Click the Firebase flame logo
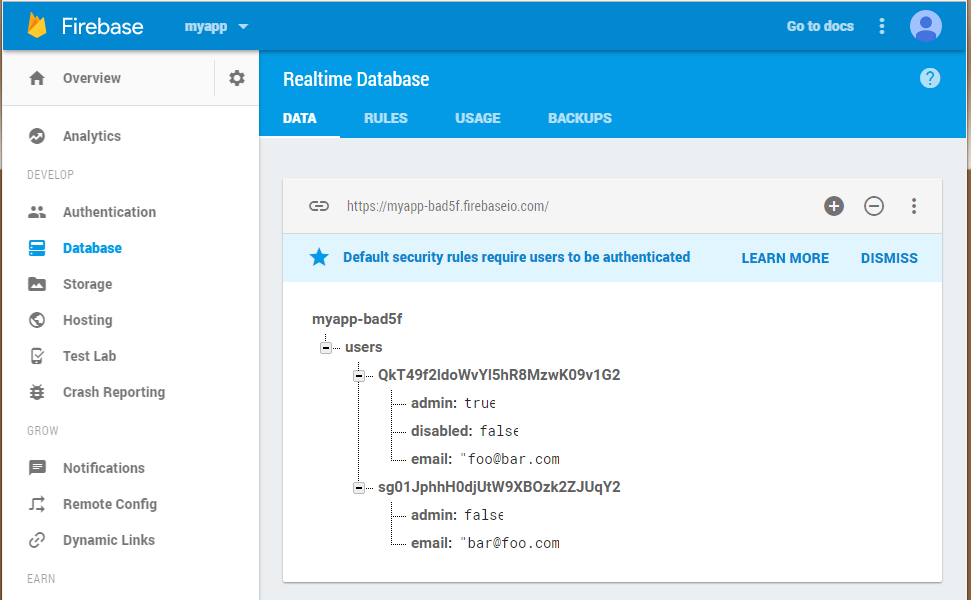The image size is (971, 600). click(x=37, y=26)
